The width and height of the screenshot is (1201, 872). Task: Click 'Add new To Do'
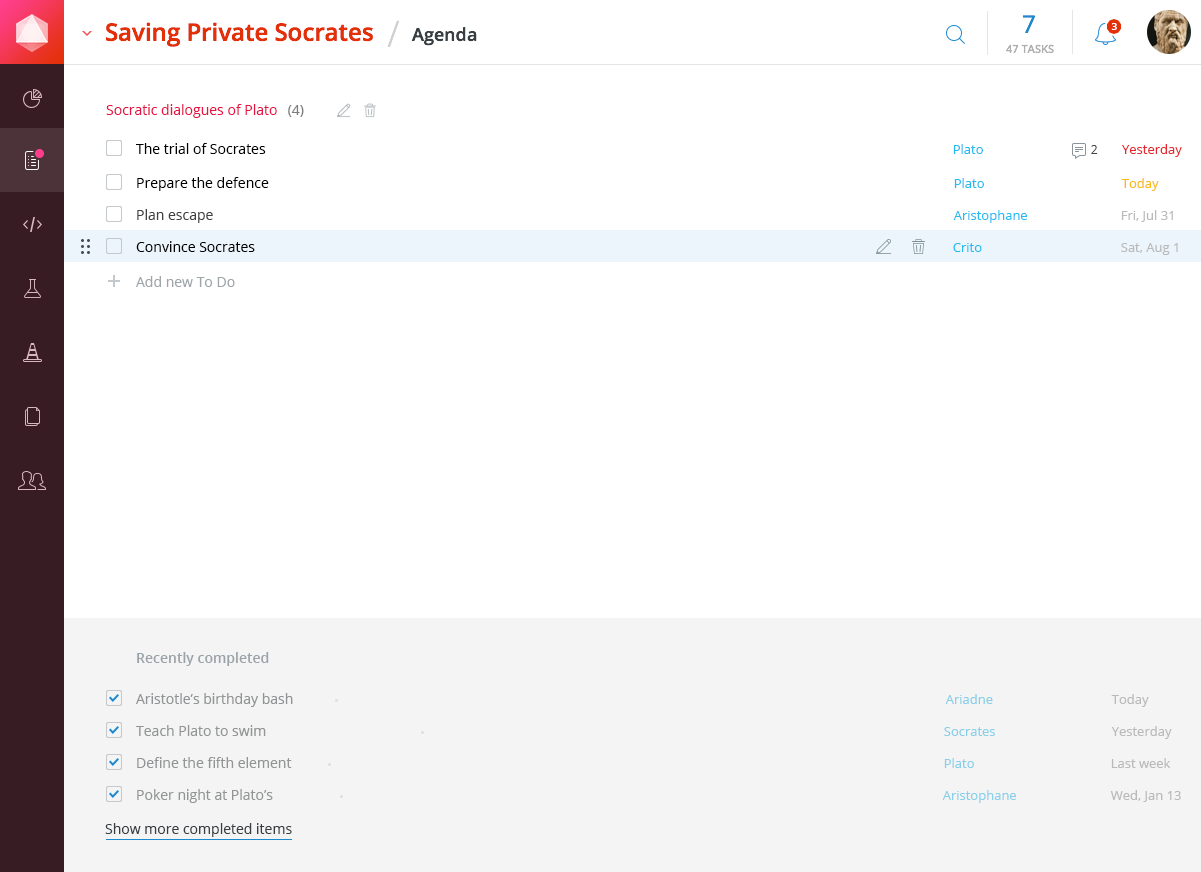(x=185, y=281)
